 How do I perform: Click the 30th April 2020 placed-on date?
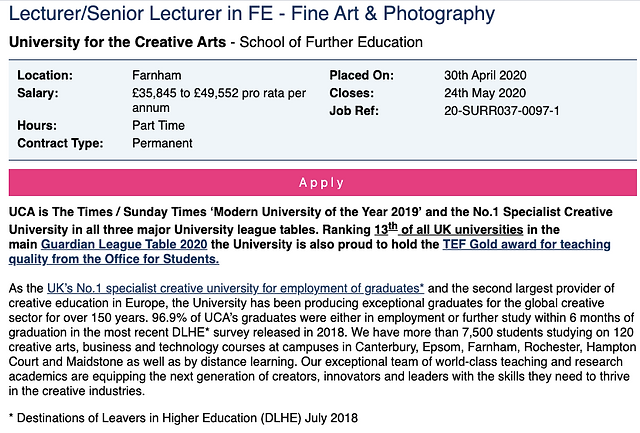pos(485,75)
